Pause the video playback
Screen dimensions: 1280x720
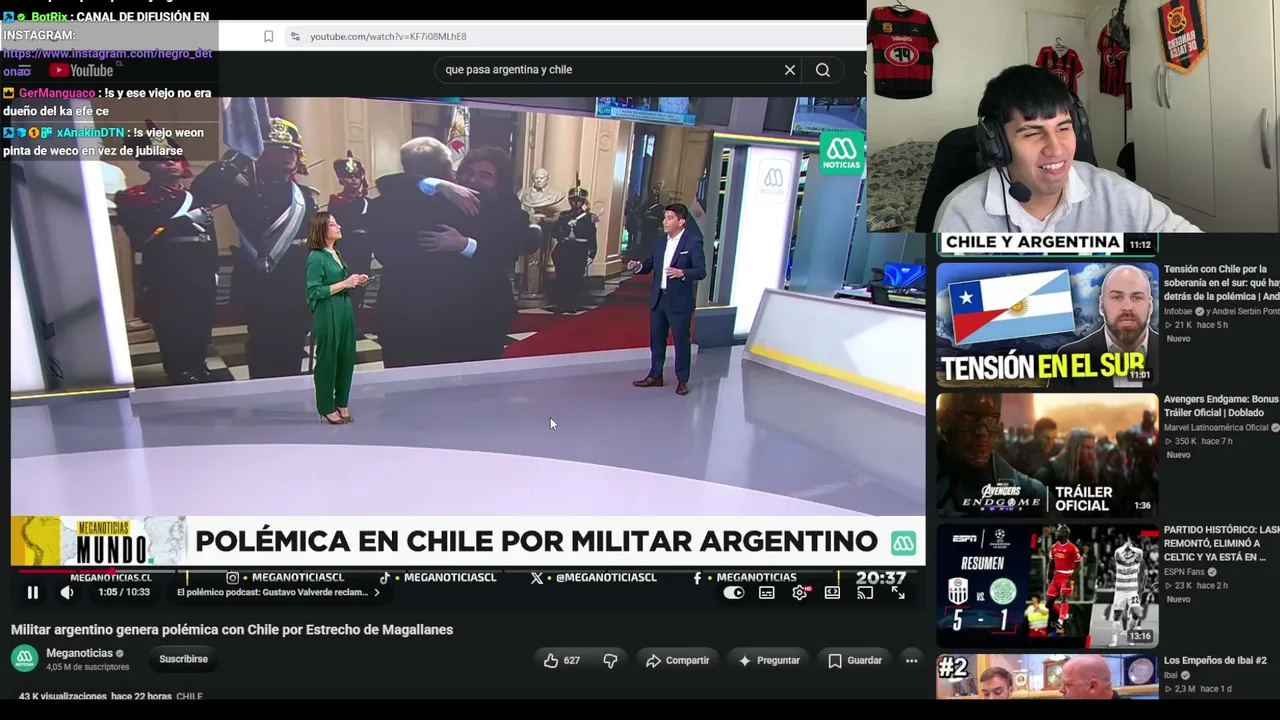(x=32, y=593)
